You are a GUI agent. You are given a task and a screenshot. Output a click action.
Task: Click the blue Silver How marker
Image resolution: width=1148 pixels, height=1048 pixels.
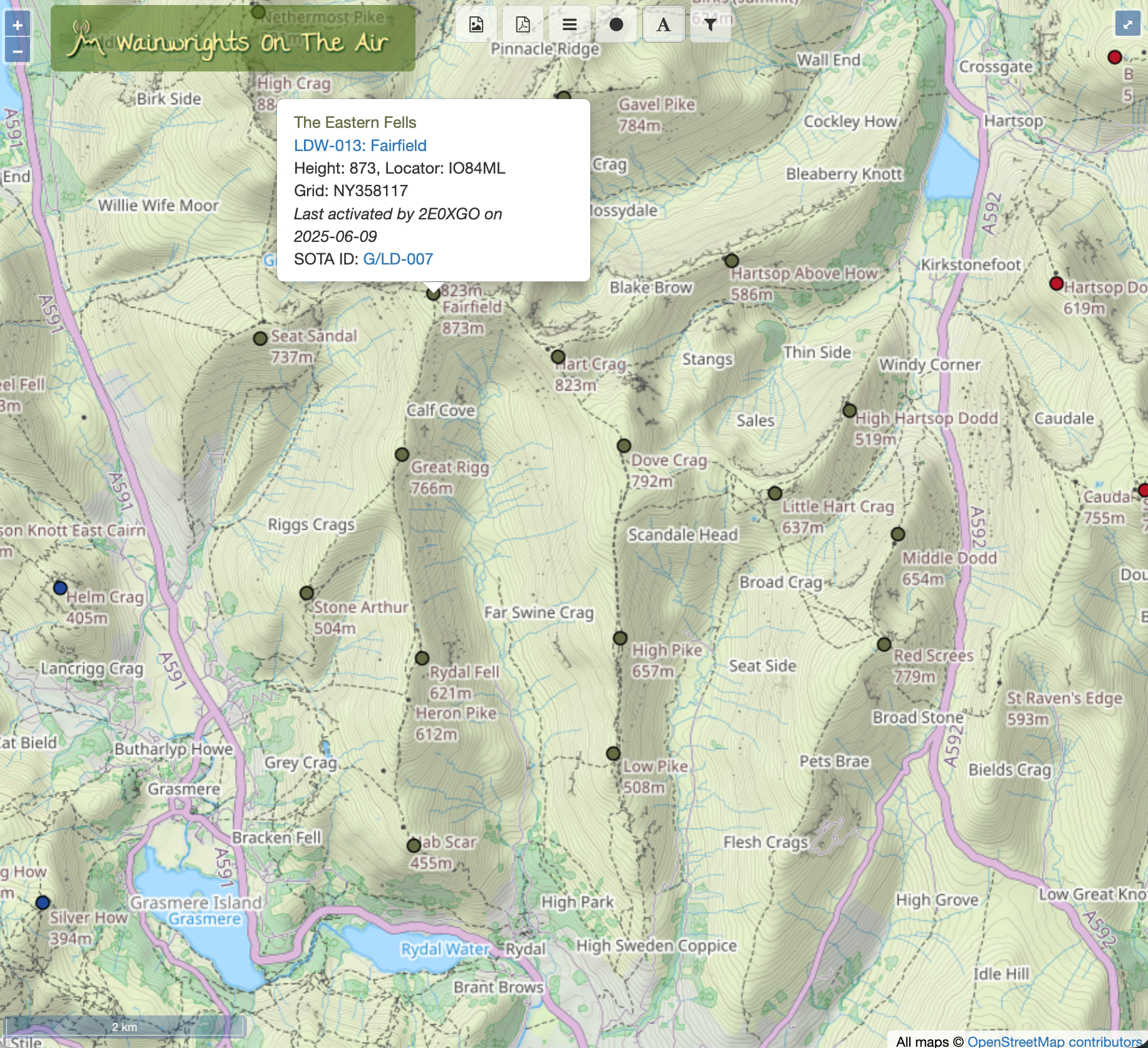click(x=43, y=903)
